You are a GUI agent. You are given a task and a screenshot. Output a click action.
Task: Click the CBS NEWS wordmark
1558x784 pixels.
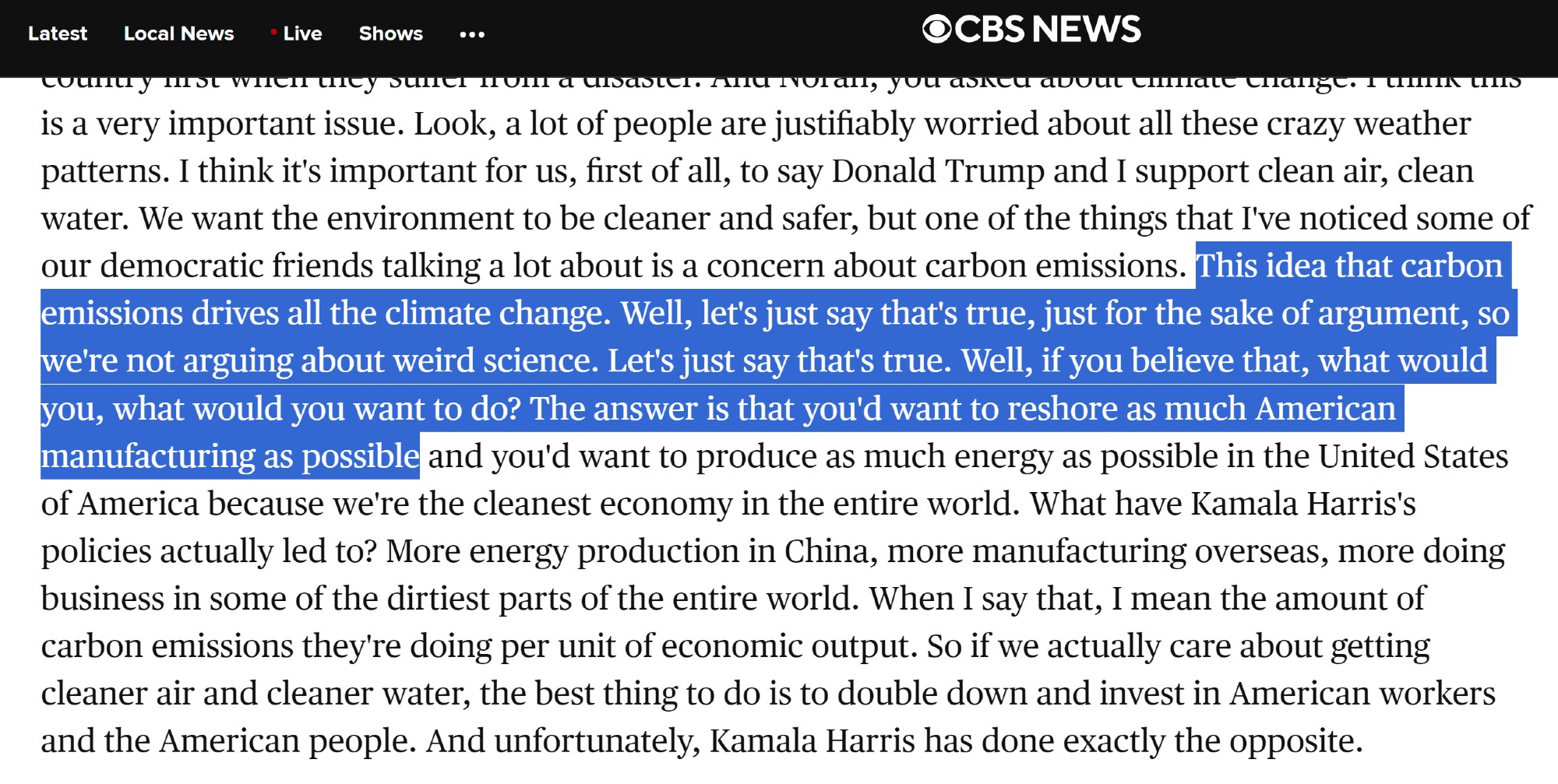click(x=1047, y=30)
